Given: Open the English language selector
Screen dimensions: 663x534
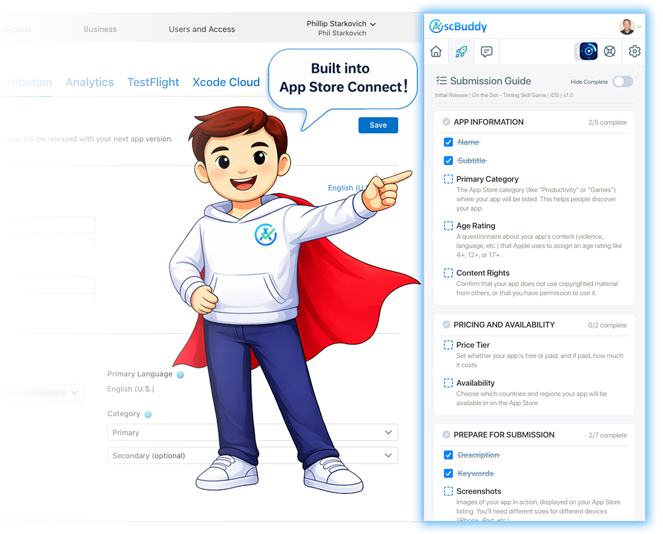Looking at the screenshot, I should (x=346, y=188).
